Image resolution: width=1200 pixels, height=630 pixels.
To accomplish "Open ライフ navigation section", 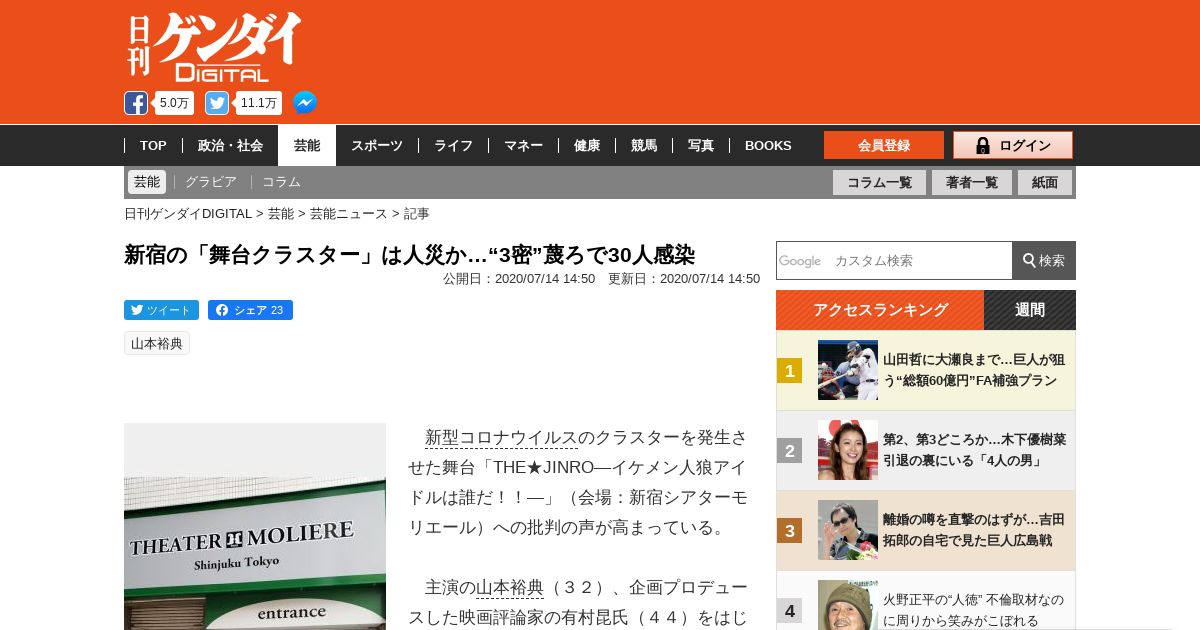I will 453,145.
